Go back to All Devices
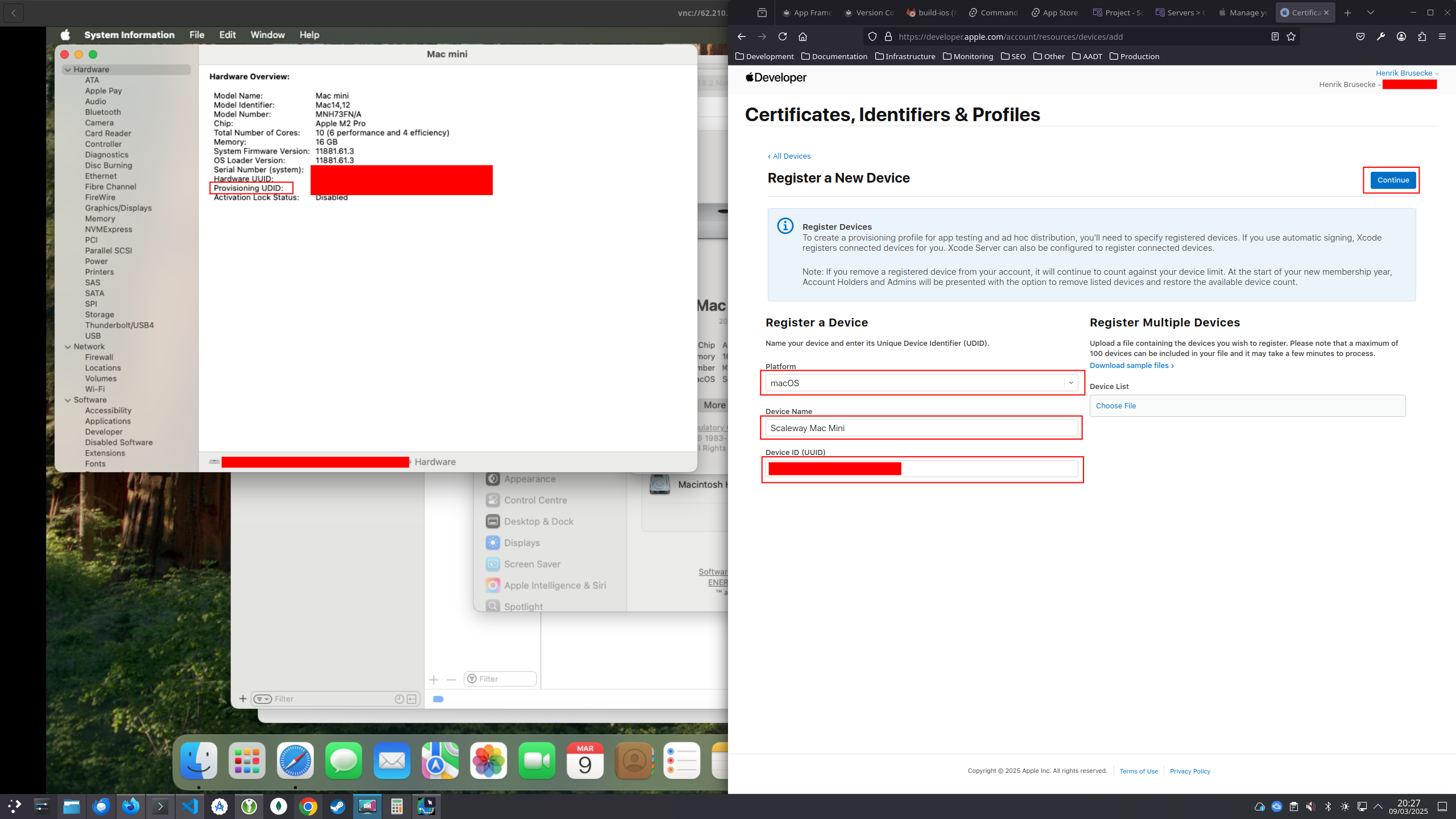The width and height of the screenshot is (1456, 819). (x=789, y=156)
